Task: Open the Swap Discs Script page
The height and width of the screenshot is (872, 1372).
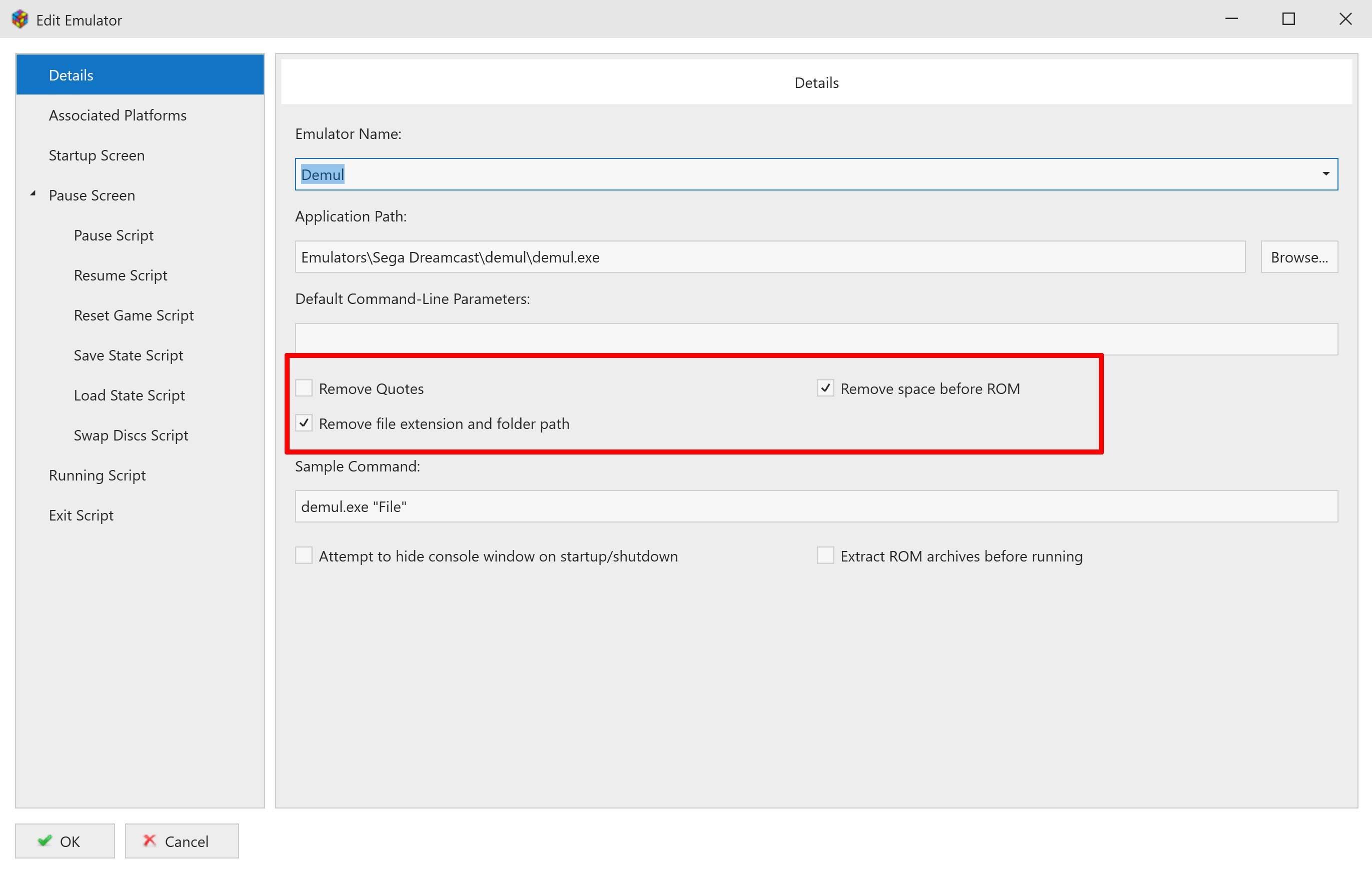Action: point(140,435)
